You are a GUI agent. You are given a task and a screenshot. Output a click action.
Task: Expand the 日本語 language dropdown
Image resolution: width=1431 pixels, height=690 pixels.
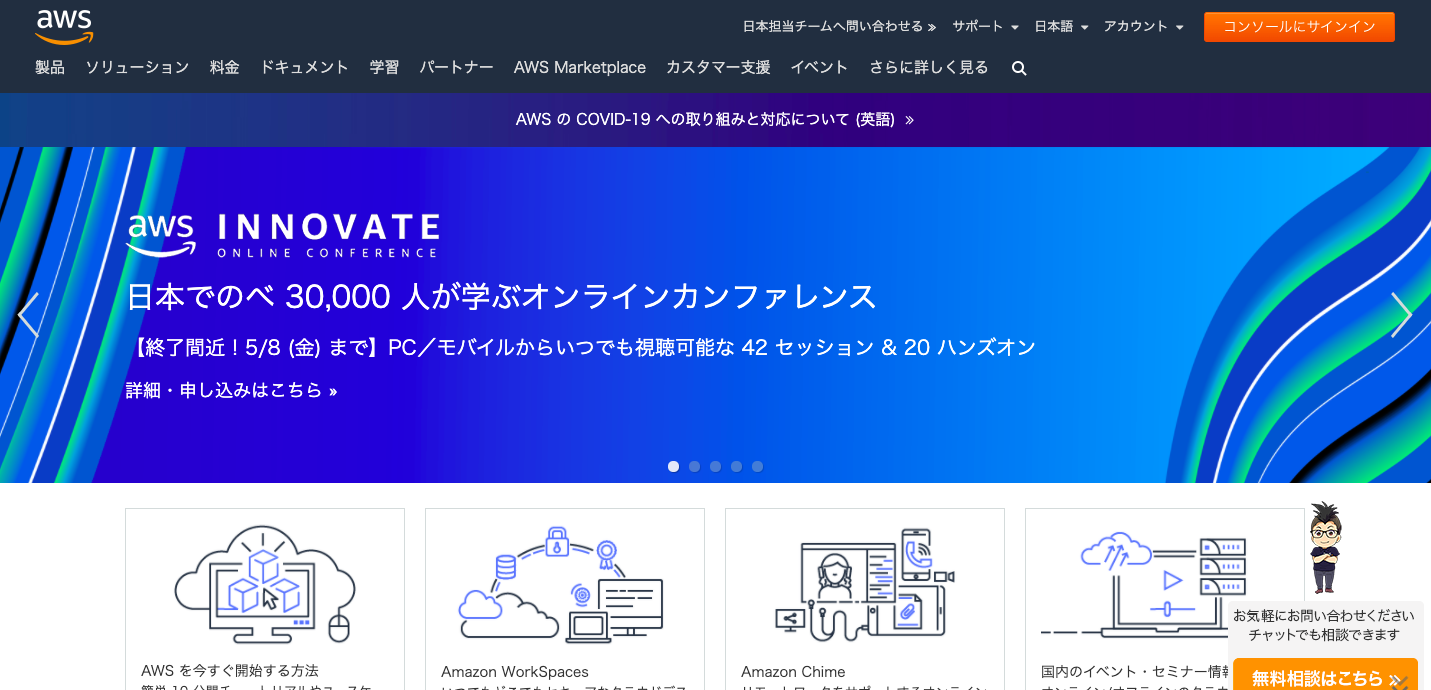pyautogui.click(x=1061, y=27)
